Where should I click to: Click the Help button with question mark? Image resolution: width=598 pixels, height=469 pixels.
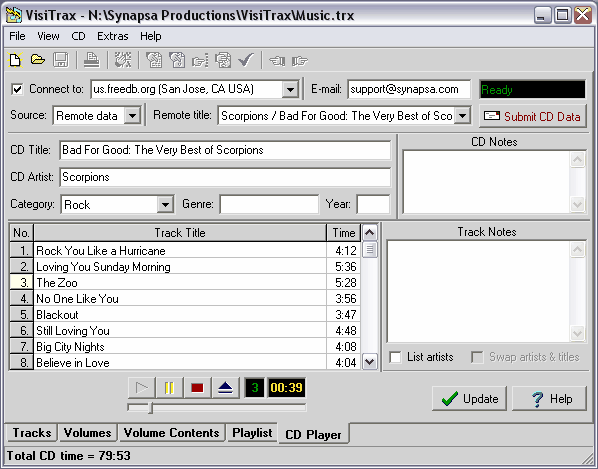pos(549,398)
